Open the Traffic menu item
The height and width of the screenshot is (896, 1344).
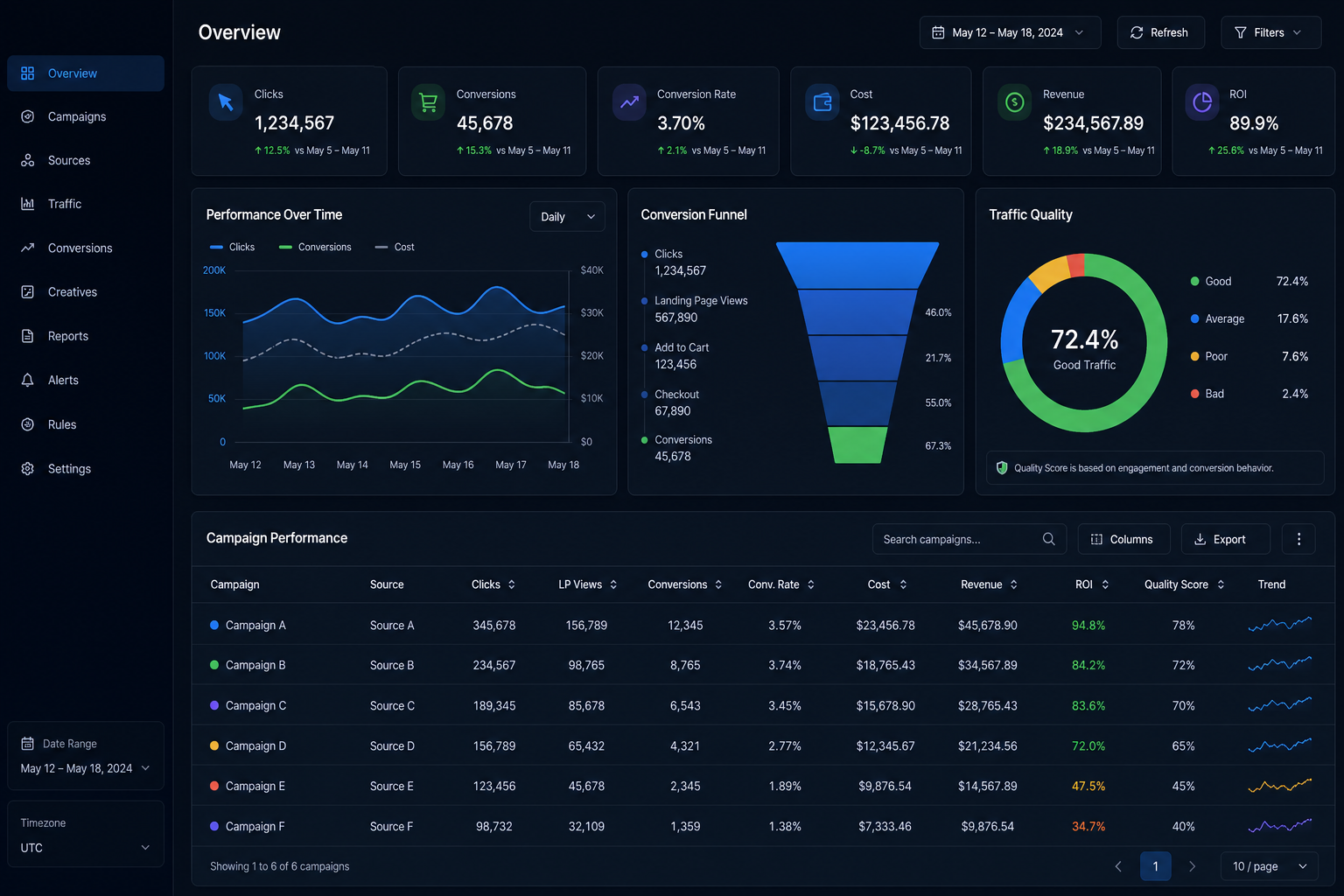pyautogui.click(x=86, y=204)
